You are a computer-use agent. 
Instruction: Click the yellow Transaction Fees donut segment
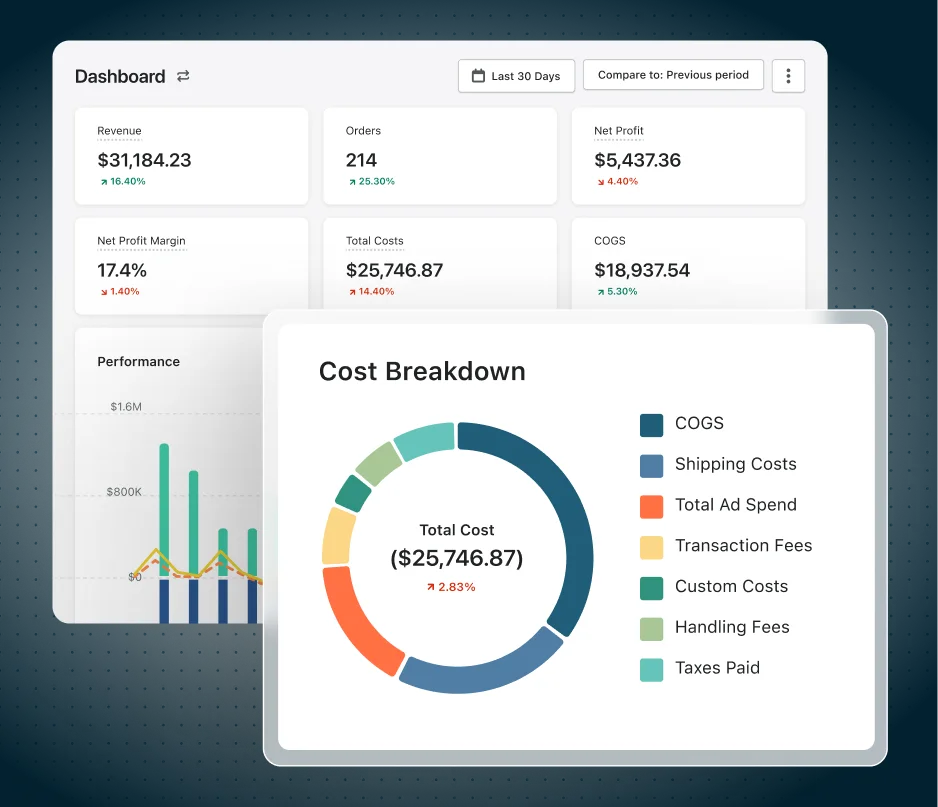tap(337, 537)
